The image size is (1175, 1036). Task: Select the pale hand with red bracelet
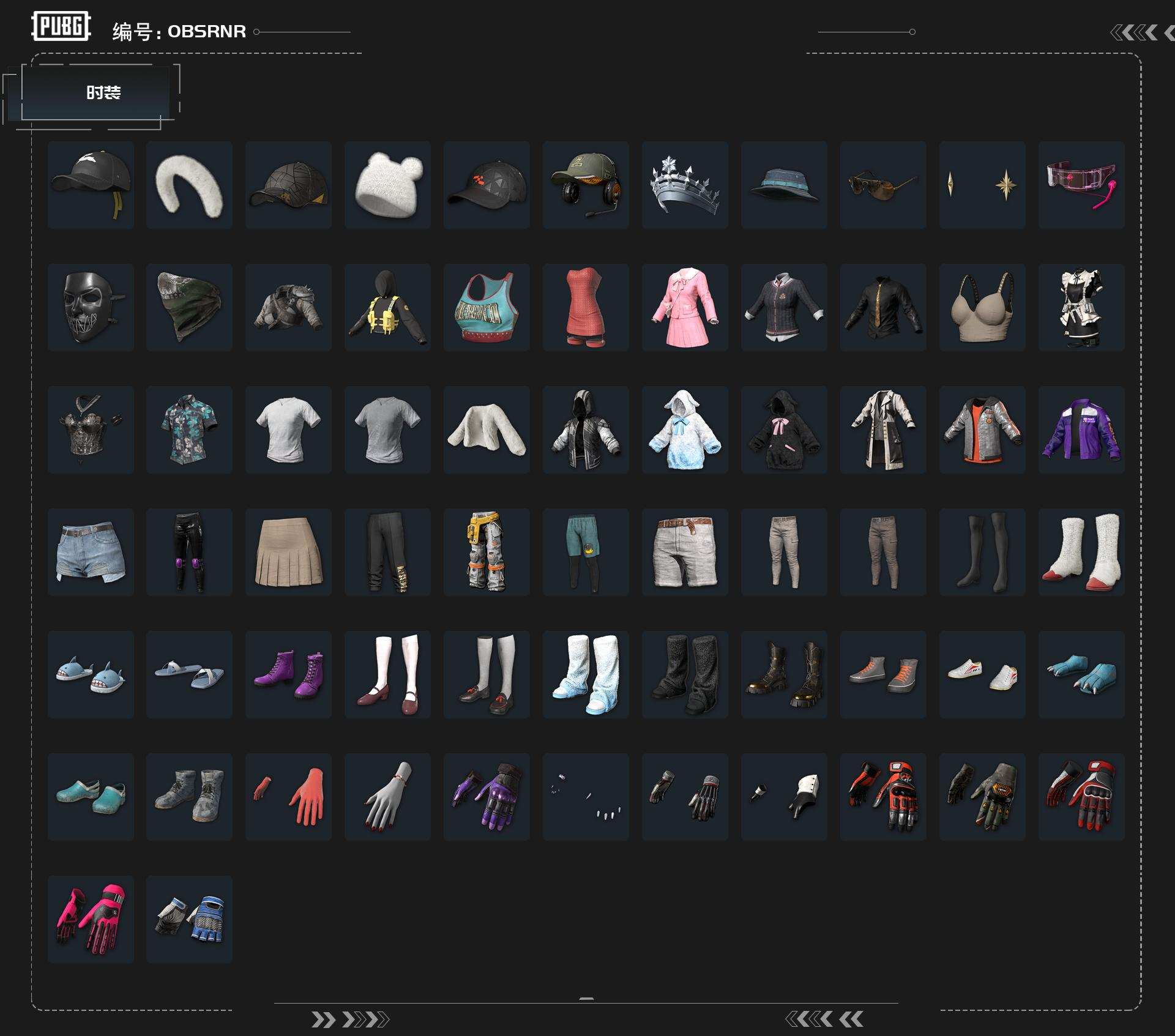387,797
